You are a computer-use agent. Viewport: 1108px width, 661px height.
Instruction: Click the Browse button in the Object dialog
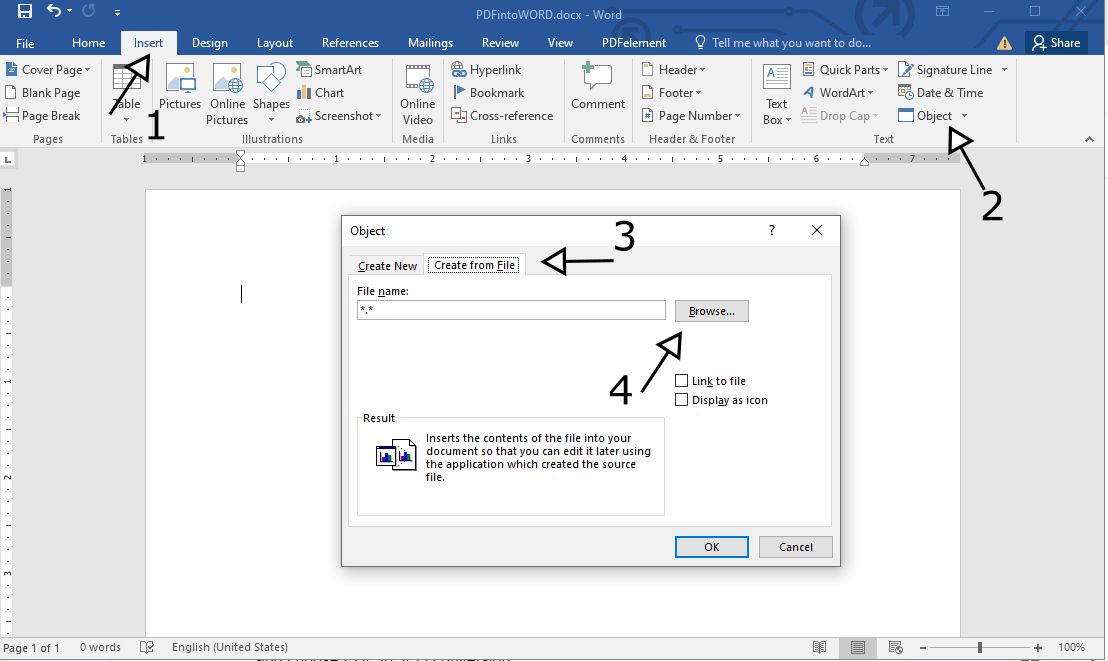(711, 310)
